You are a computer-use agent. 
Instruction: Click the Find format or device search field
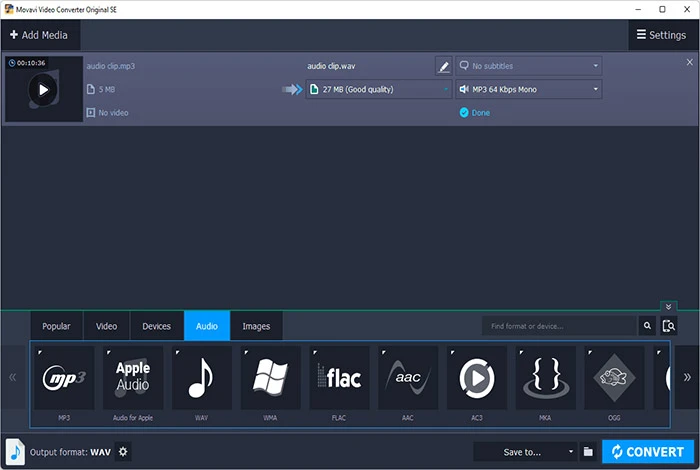click(x=558, y=326)
